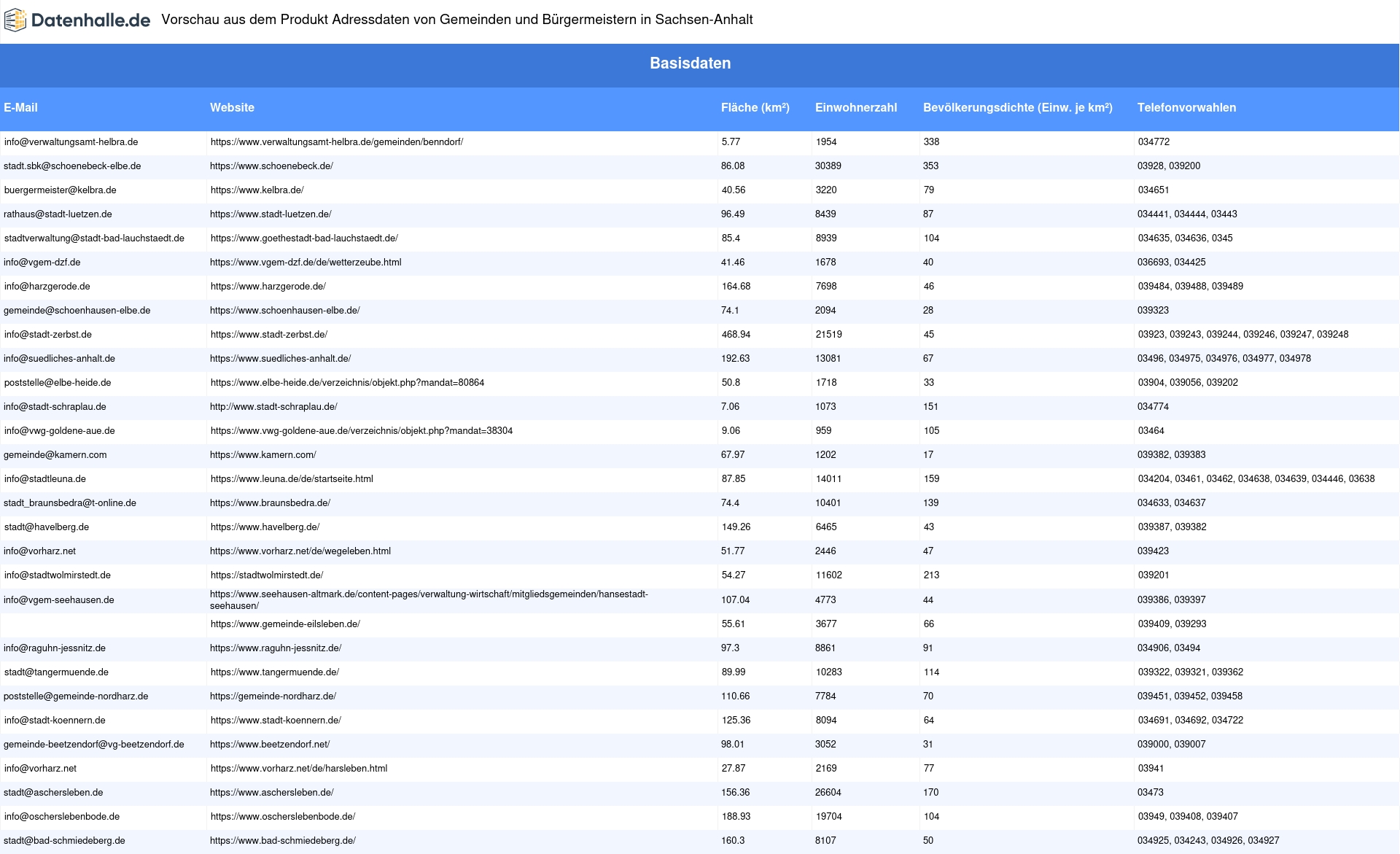Select the E-Mail column header
Screen dimensions: 1400x854
coord(20,107)
